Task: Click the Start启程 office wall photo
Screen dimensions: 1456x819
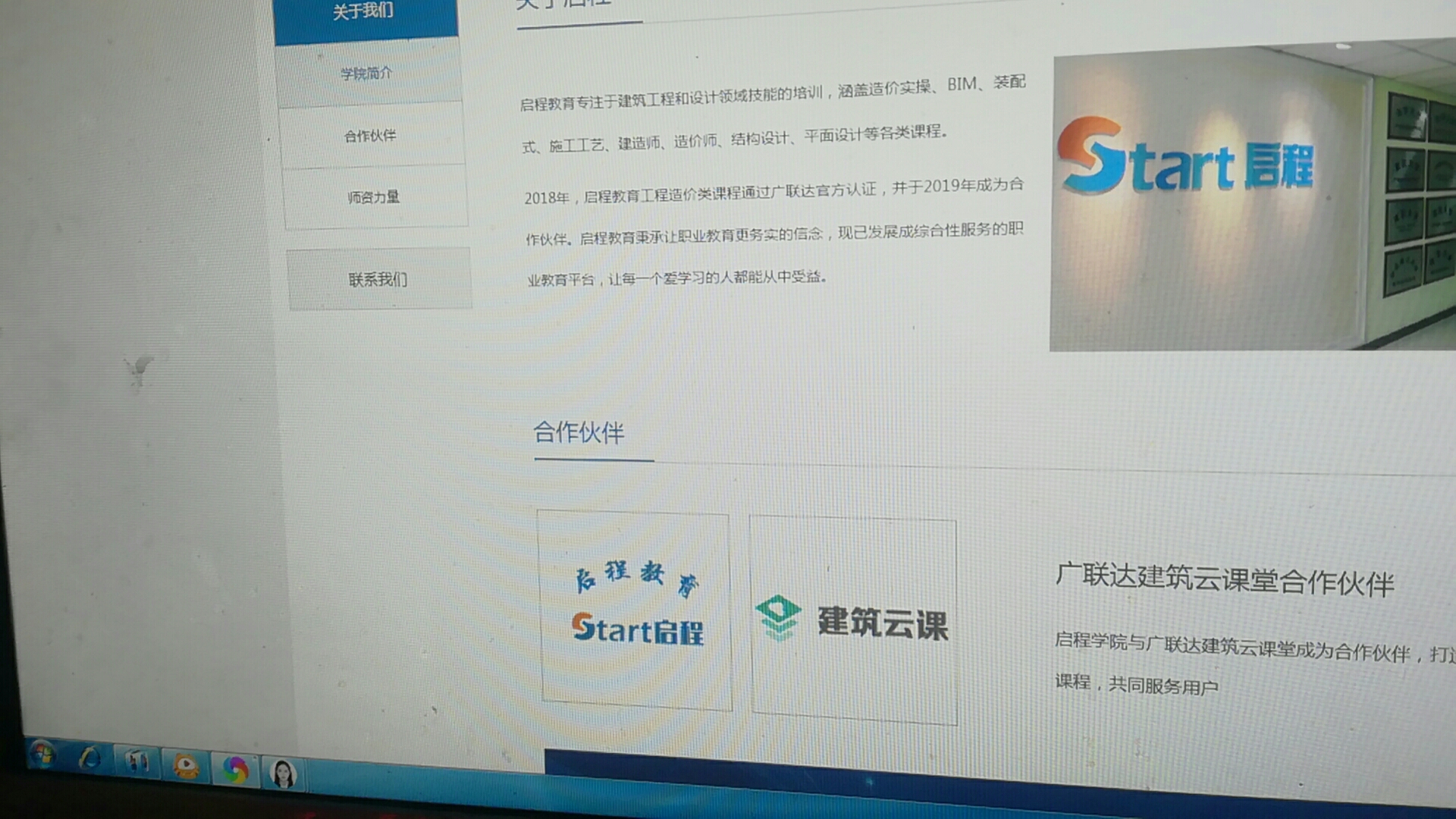Action: 1253,197
